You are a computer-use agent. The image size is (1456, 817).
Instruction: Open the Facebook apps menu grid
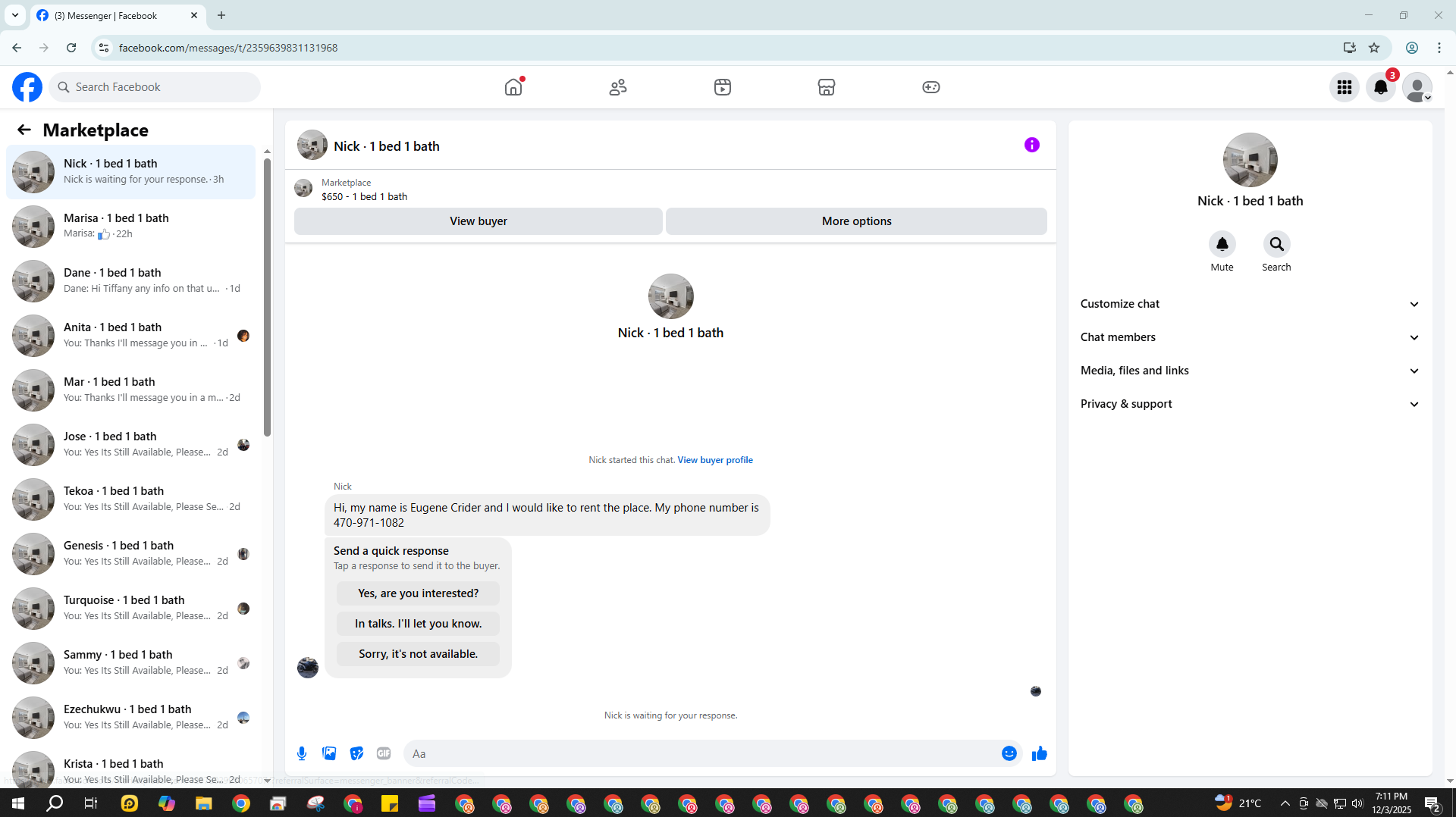[1345, 87]
